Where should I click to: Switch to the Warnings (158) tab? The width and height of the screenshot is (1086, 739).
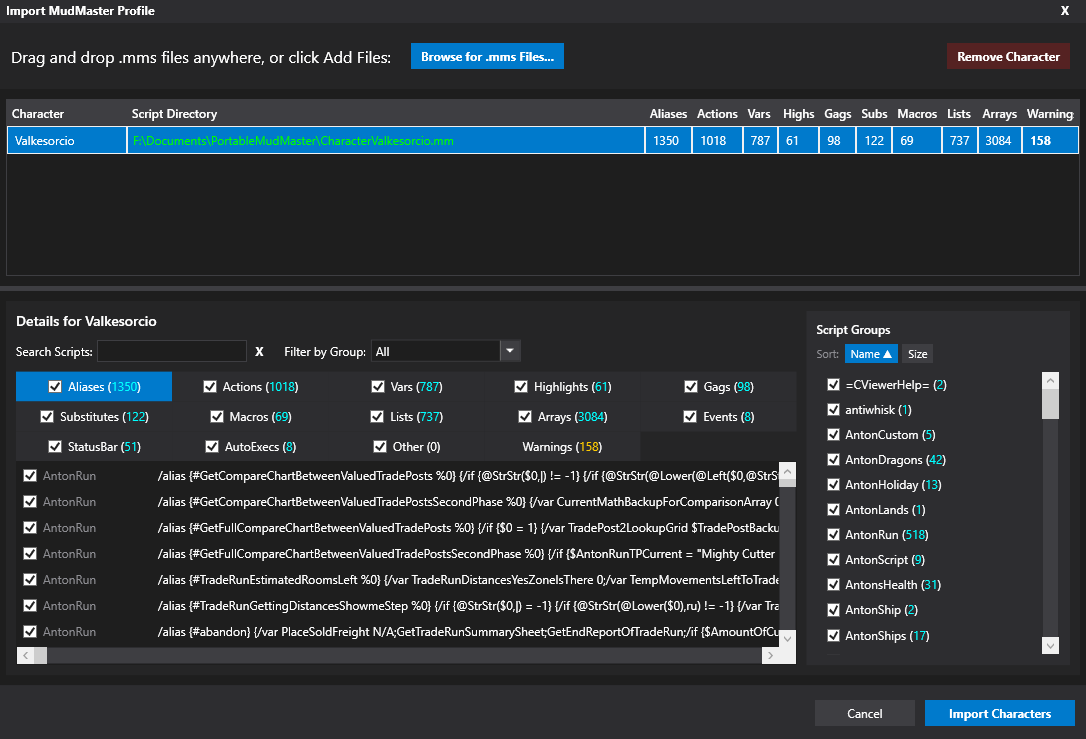(562, 447)
